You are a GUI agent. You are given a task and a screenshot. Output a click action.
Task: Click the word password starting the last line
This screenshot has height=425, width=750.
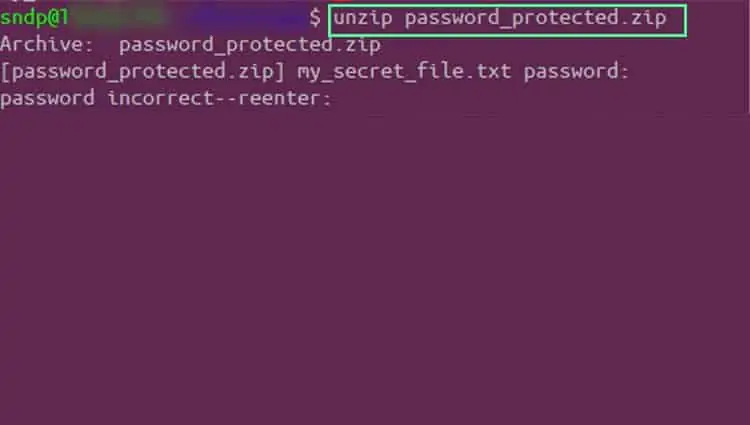pyautogui.click(x=47, y=99)
